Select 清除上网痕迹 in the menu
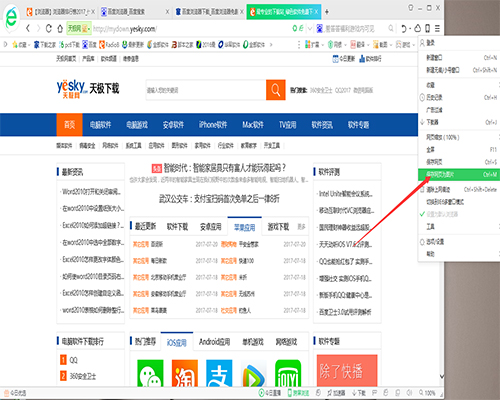 [459, 189]
